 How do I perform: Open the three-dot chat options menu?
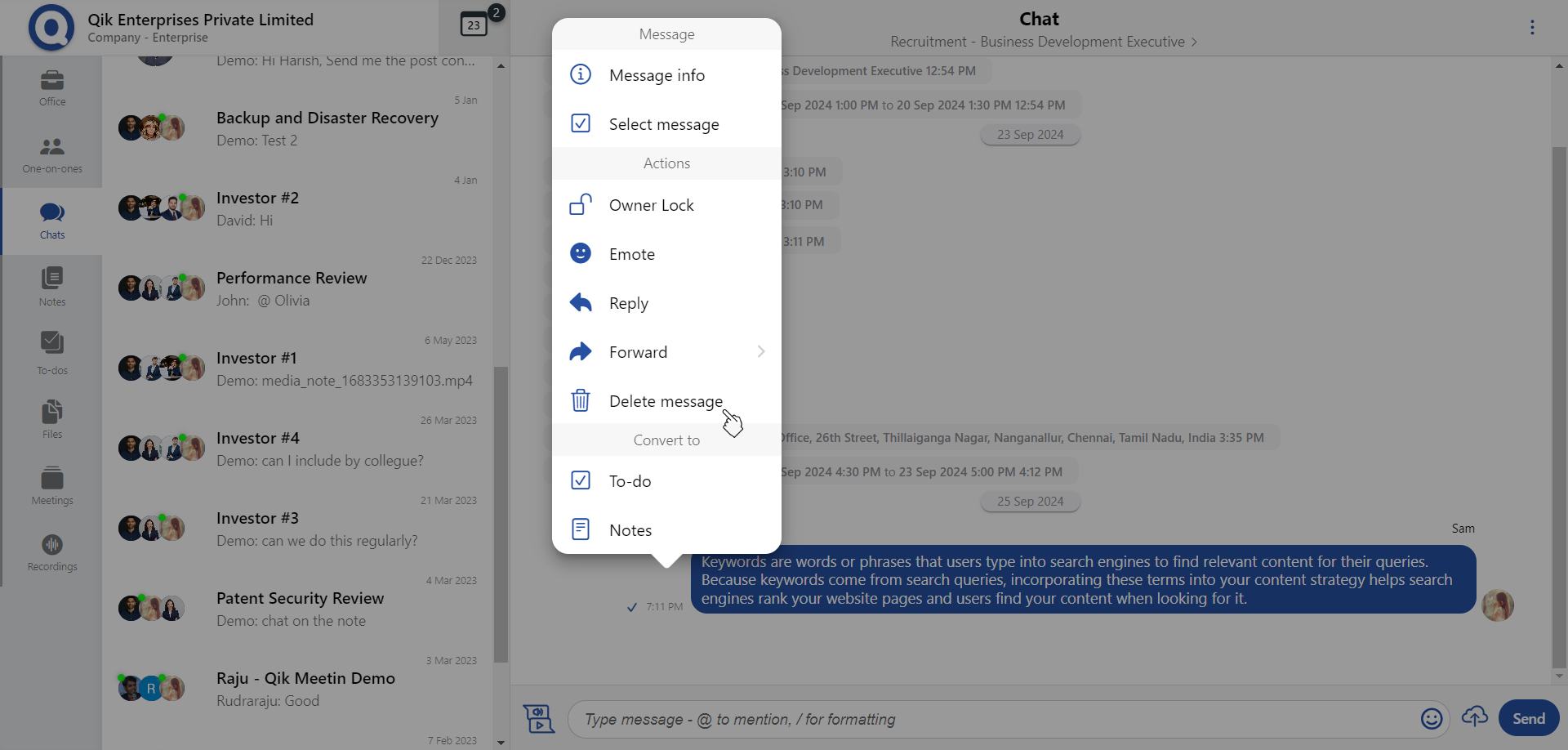coord(1532,28)
